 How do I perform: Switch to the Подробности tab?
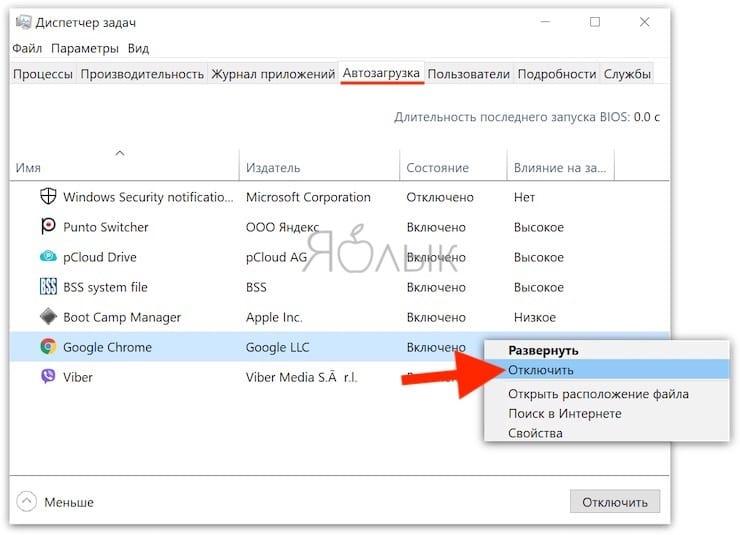(557, 74)
